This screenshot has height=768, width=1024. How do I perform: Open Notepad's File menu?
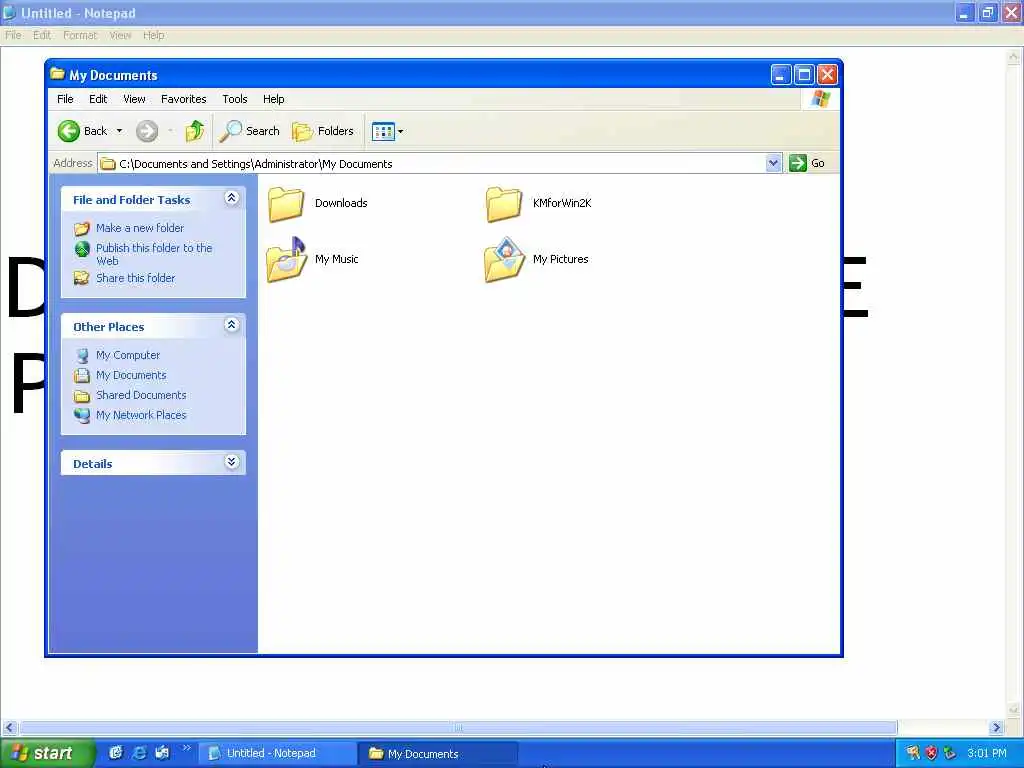point(13,35)
